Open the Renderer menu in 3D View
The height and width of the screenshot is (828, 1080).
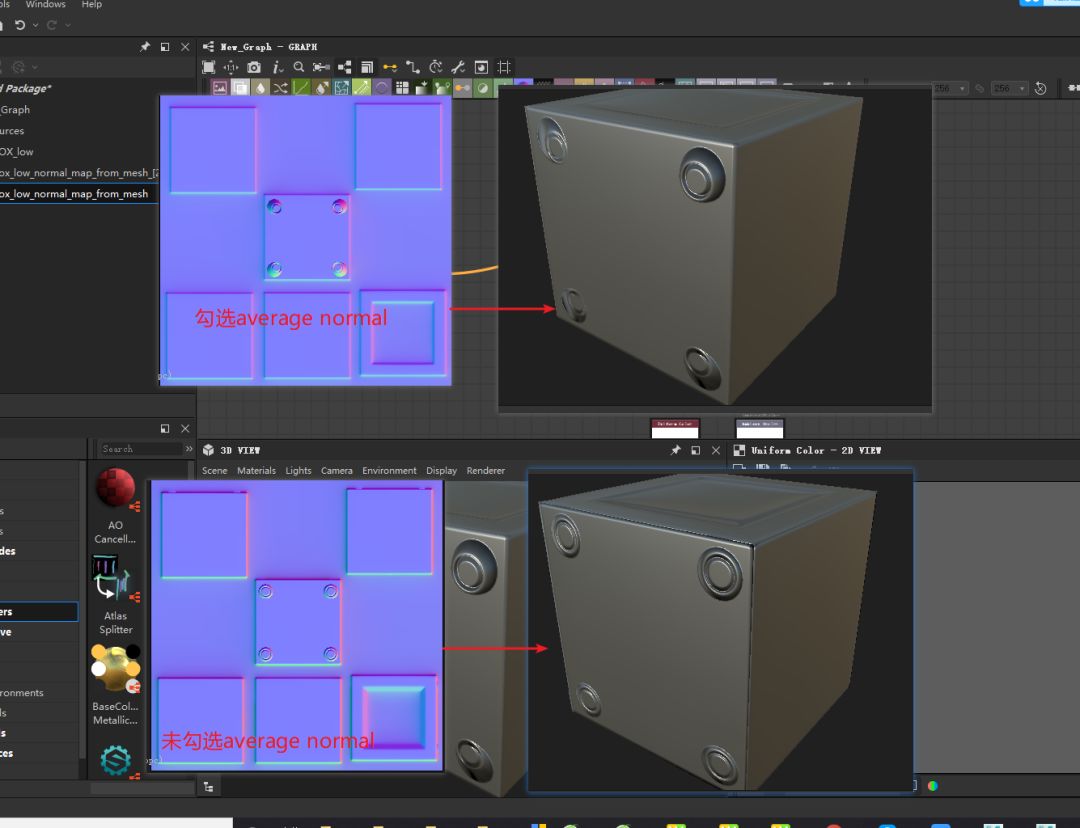(x=486, y=470)
